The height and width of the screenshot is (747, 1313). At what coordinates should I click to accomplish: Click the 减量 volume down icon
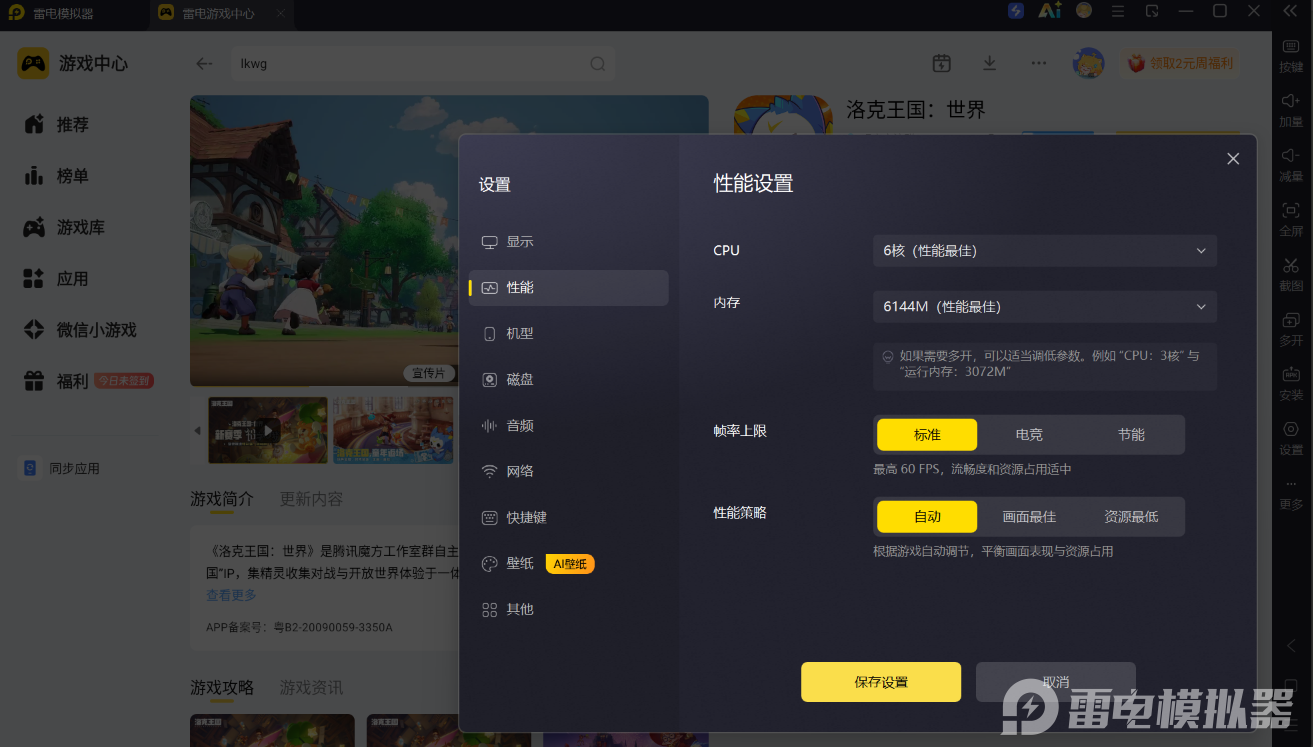pyautogui.click(x=1291, y=165)
